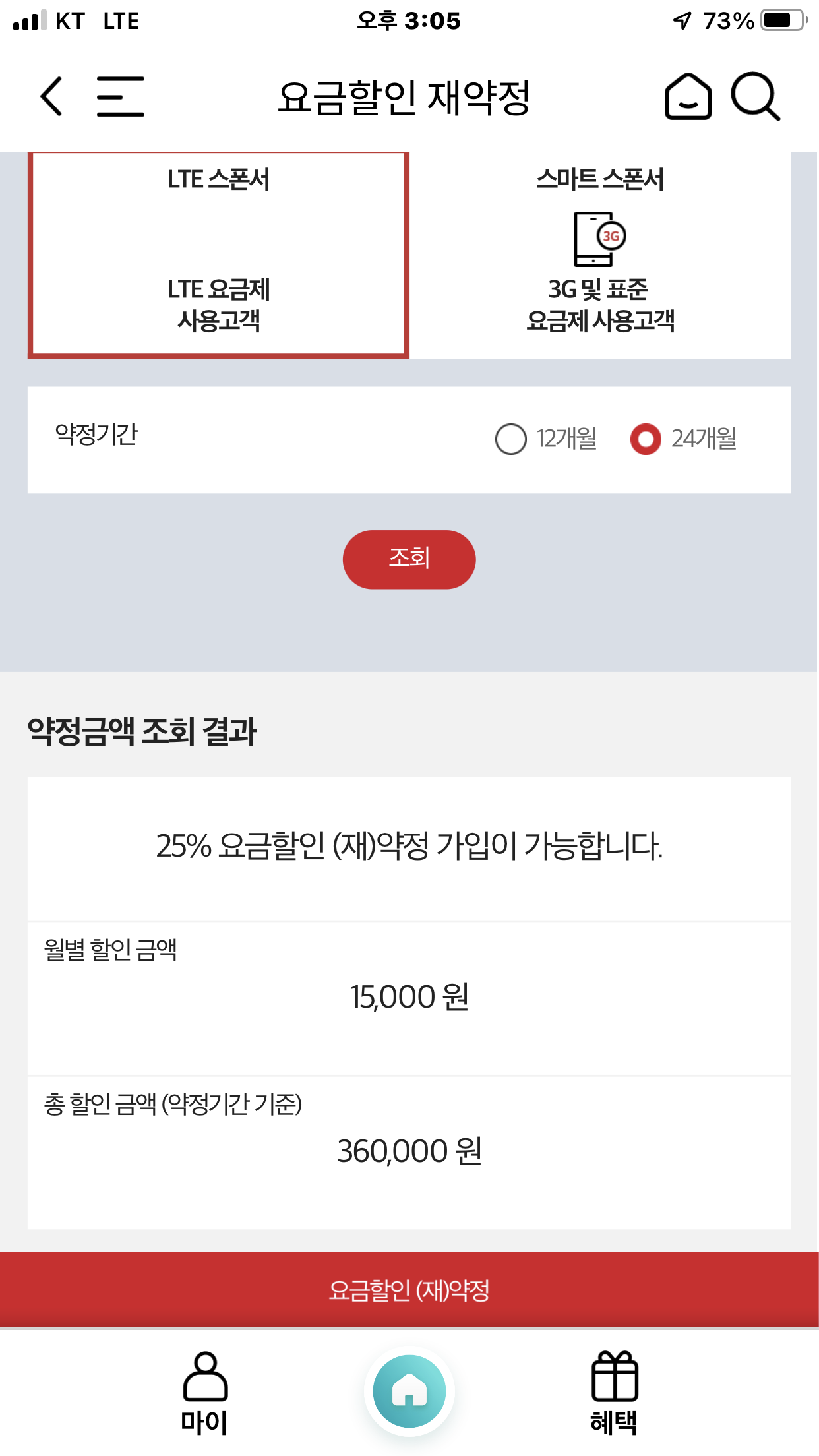
Task: Tap the 요금할인 (재)약정 bottom button
Action: [x=409, y=1290]
